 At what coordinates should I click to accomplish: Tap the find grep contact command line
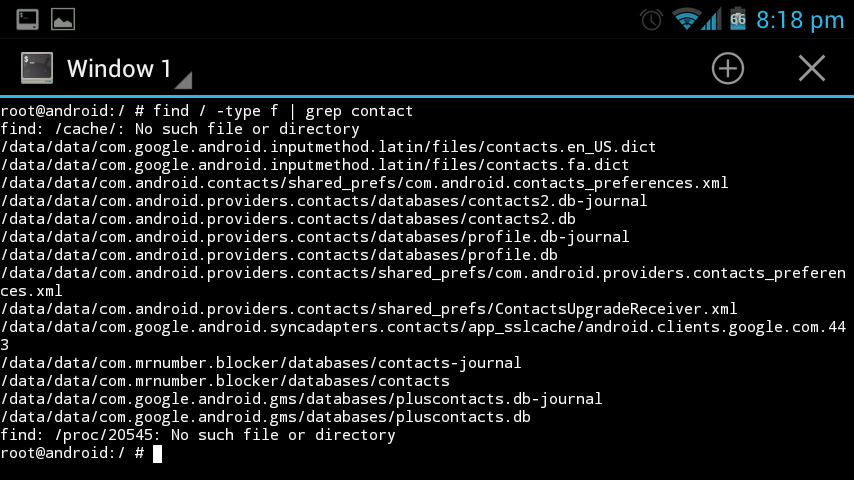[207, 111]
